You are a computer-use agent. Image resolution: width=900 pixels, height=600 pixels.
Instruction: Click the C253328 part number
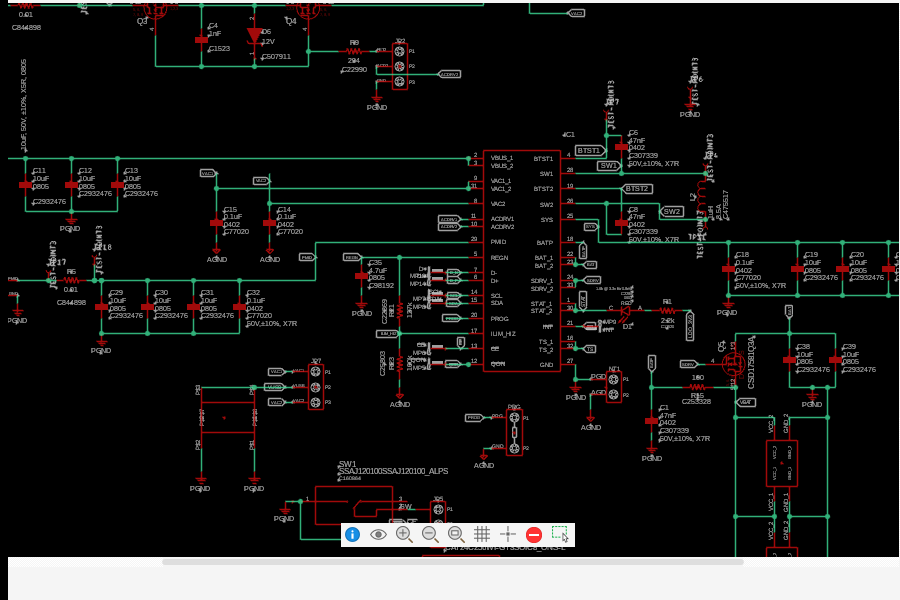click(697, 401)
